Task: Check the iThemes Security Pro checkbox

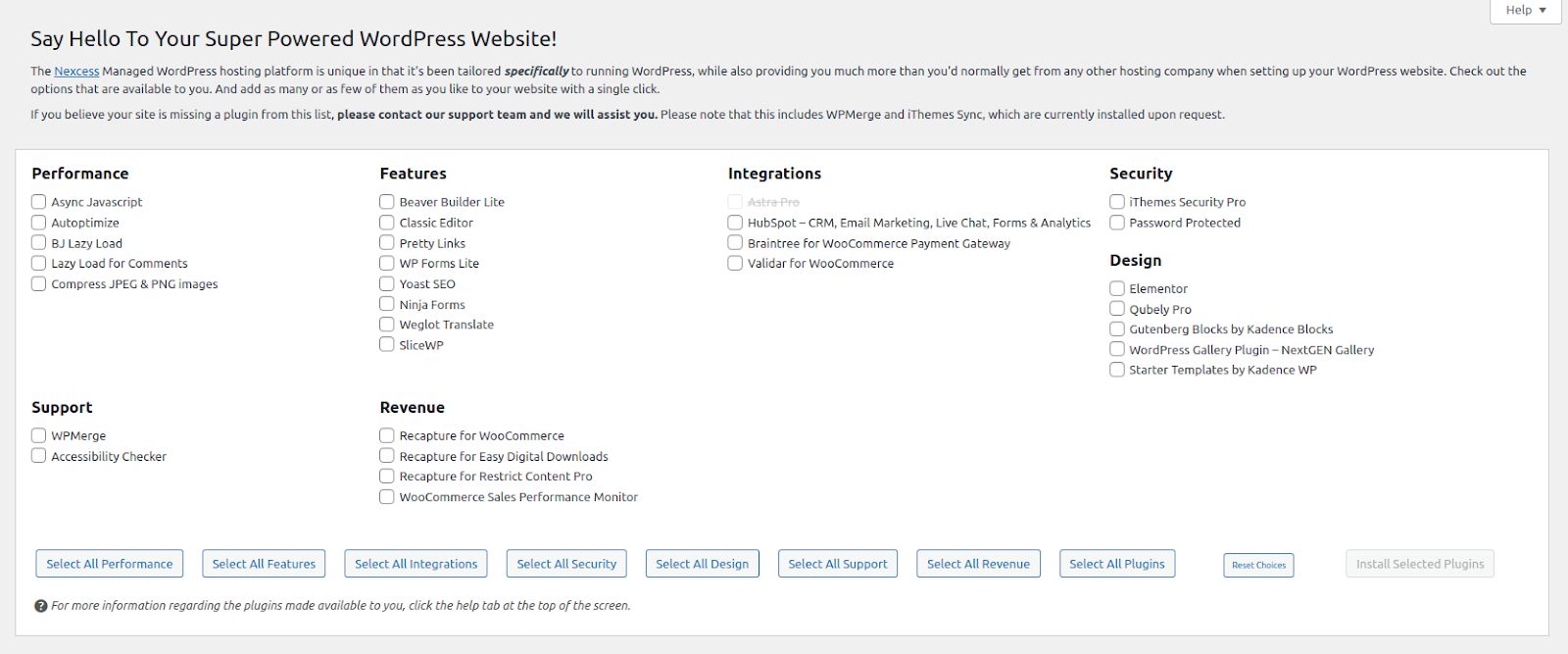Action: pyautogui.click(x=1117, y=201)
